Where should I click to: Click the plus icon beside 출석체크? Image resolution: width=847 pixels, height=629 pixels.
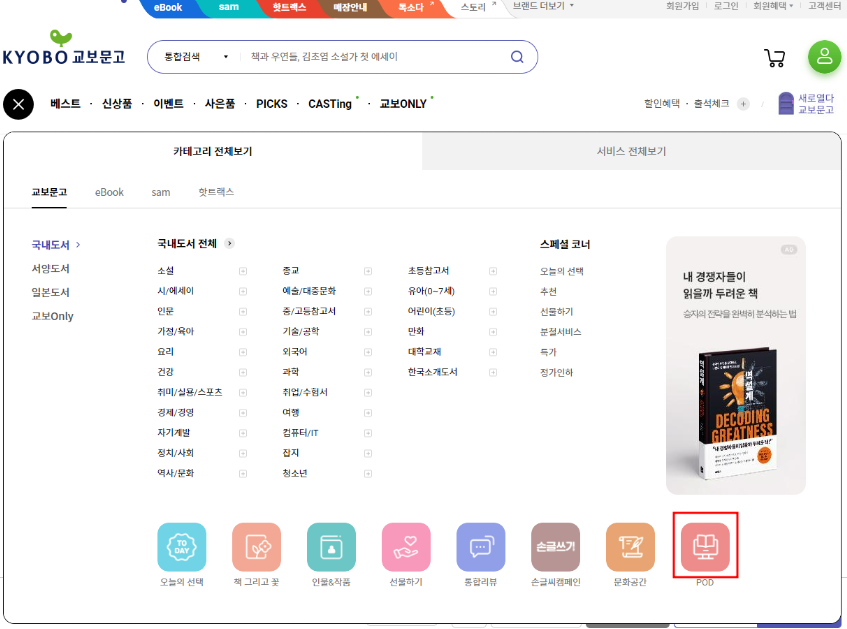point(743,104)
